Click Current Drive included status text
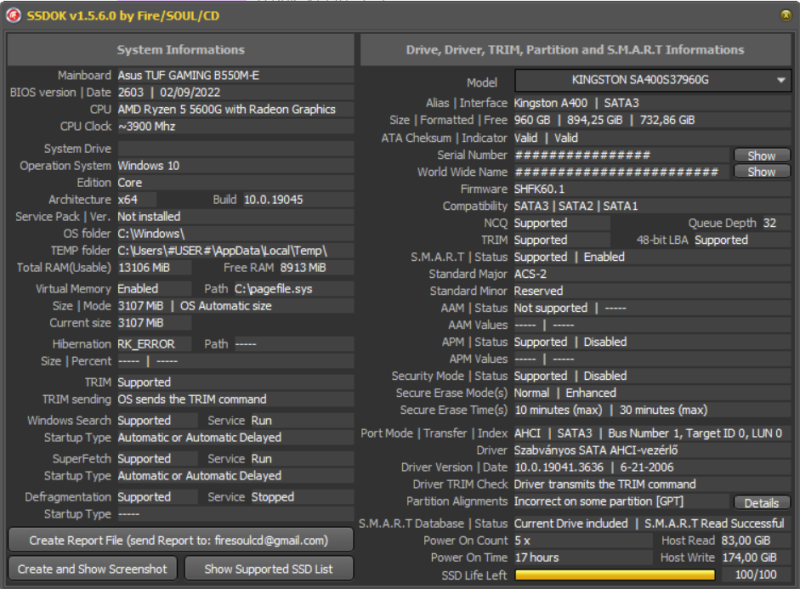800x589 pixels. coord(571,524)
